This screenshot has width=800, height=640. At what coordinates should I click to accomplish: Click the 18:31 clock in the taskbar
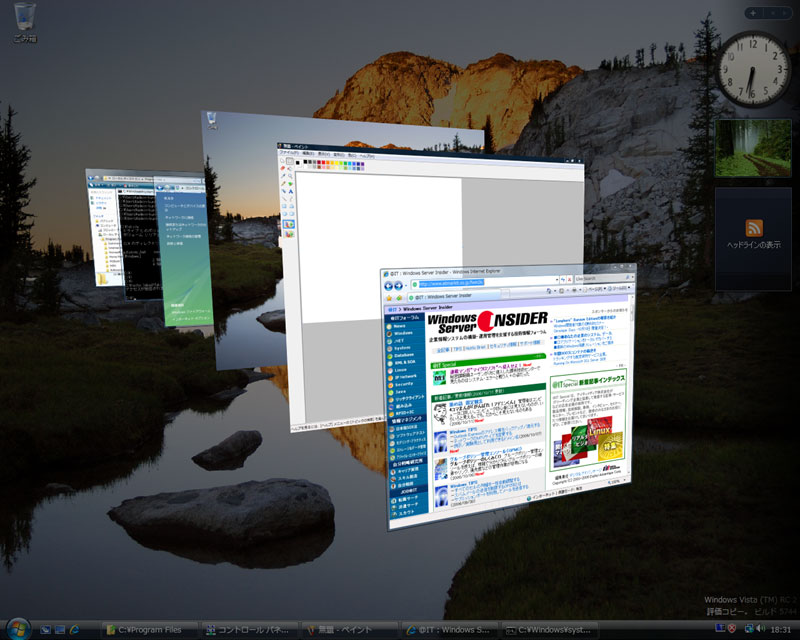781,629
